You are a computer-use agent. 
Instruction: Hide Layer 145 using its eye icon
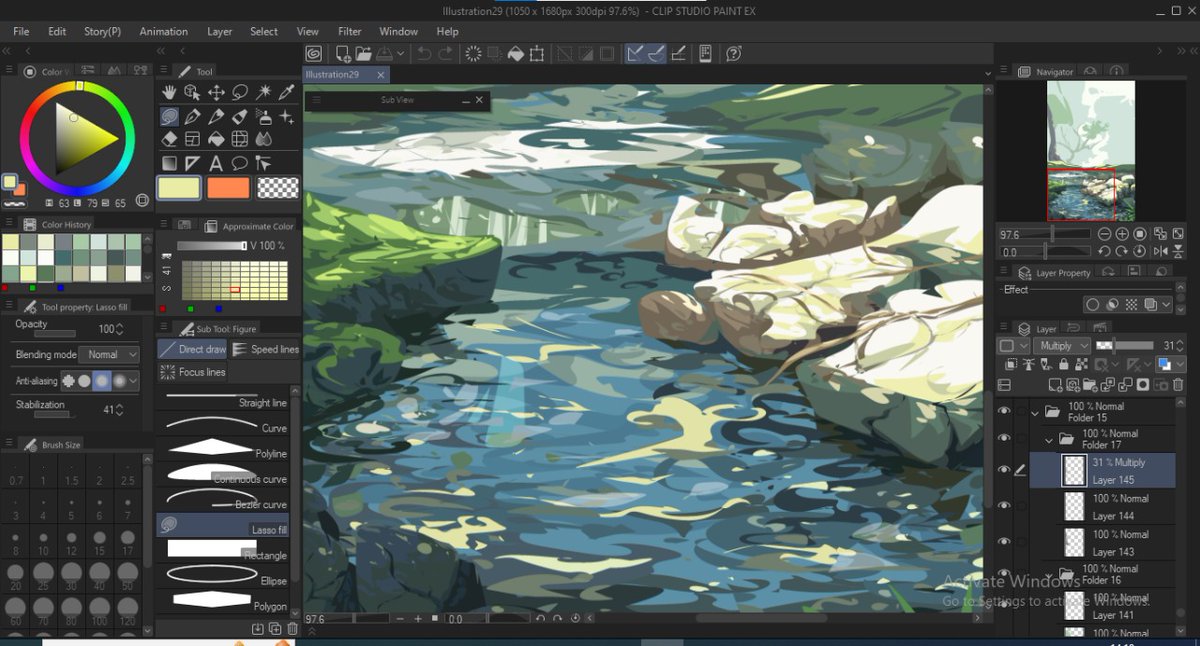click(1004, 470)
